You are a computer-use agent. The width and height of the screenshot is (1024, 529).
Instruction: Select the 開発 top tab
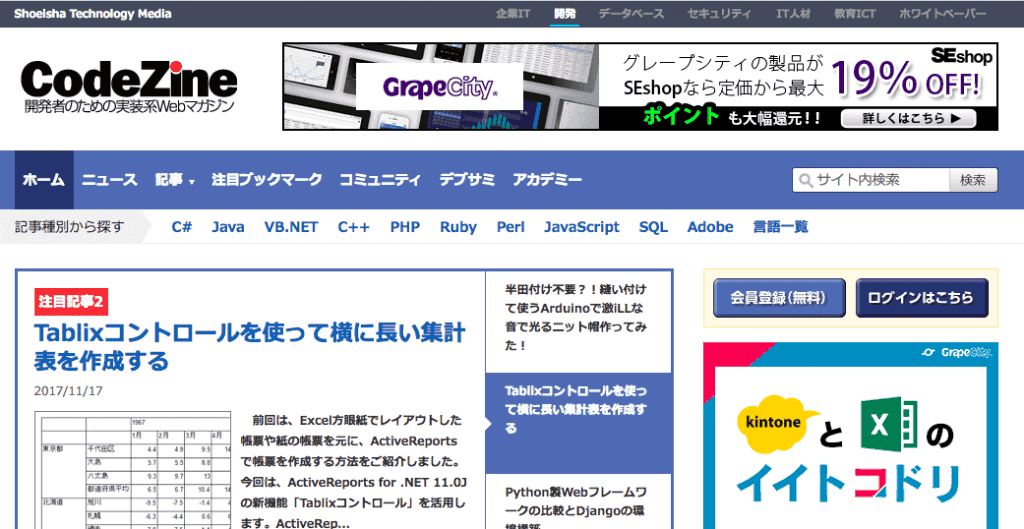coord(564,14)
